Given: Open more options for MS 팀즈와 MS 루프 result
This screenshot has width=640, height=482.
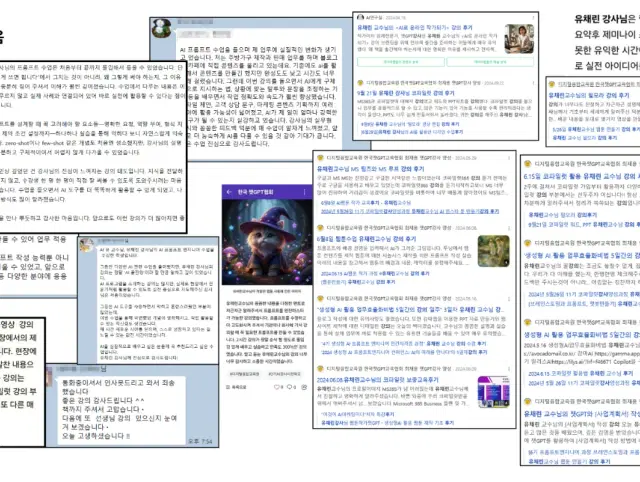Looking at the screenshot, I should (509, 158).
